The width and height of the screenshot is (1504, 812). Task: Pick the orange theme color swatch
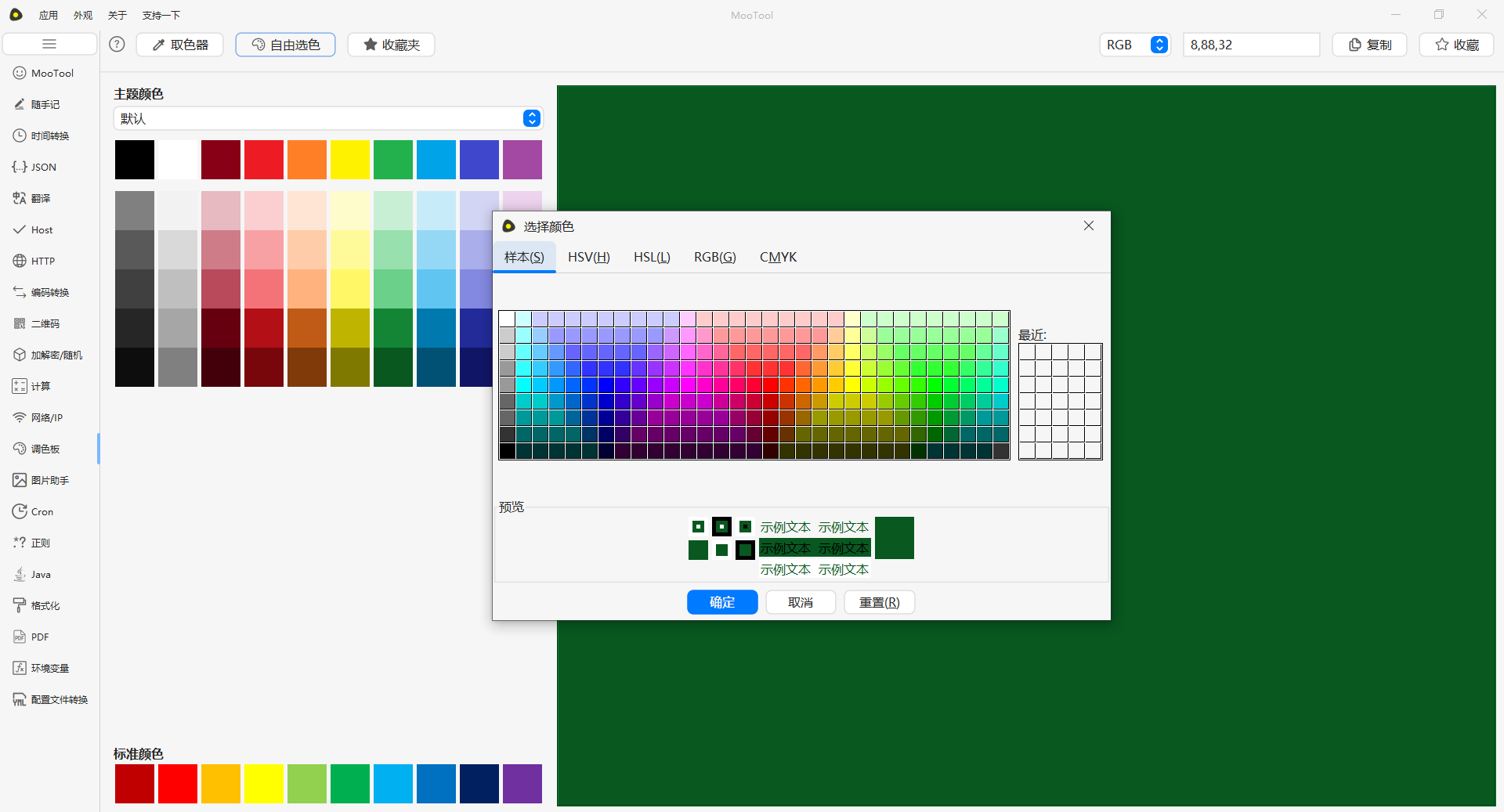pos(307,160)
